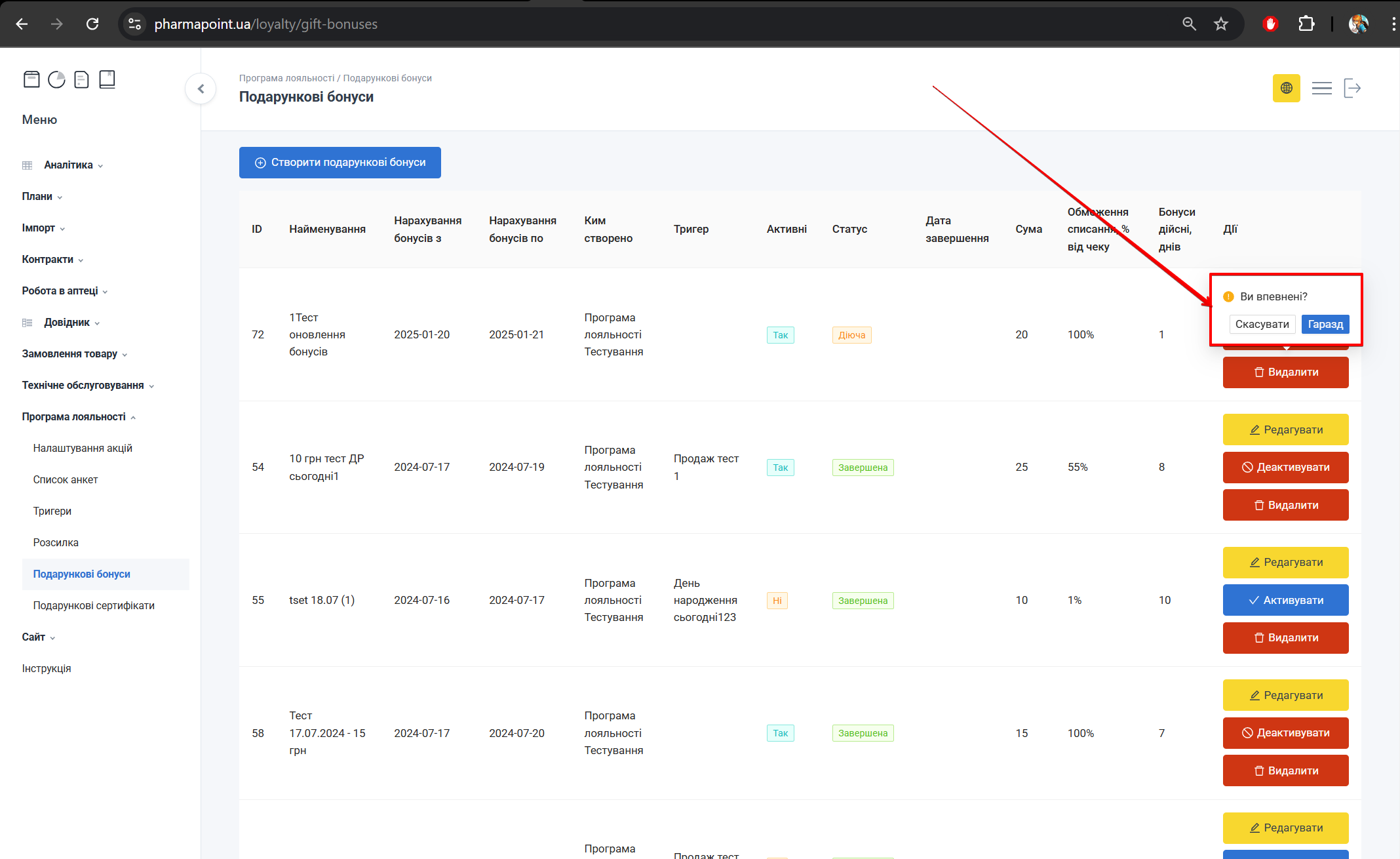Click the store box icon in sidebar
The height and width of the screenshot is (859, 1400).
(x=31, y=79)
